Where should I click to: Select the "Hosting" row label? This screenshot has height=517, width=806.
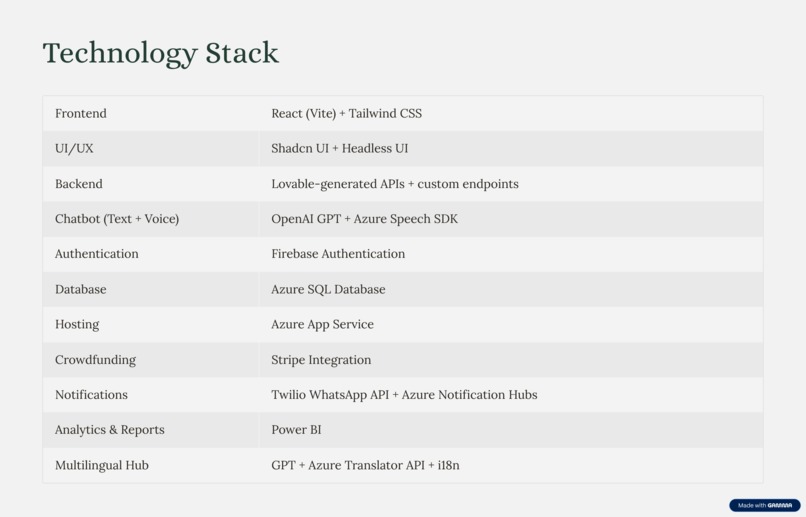tap(77, 324)
